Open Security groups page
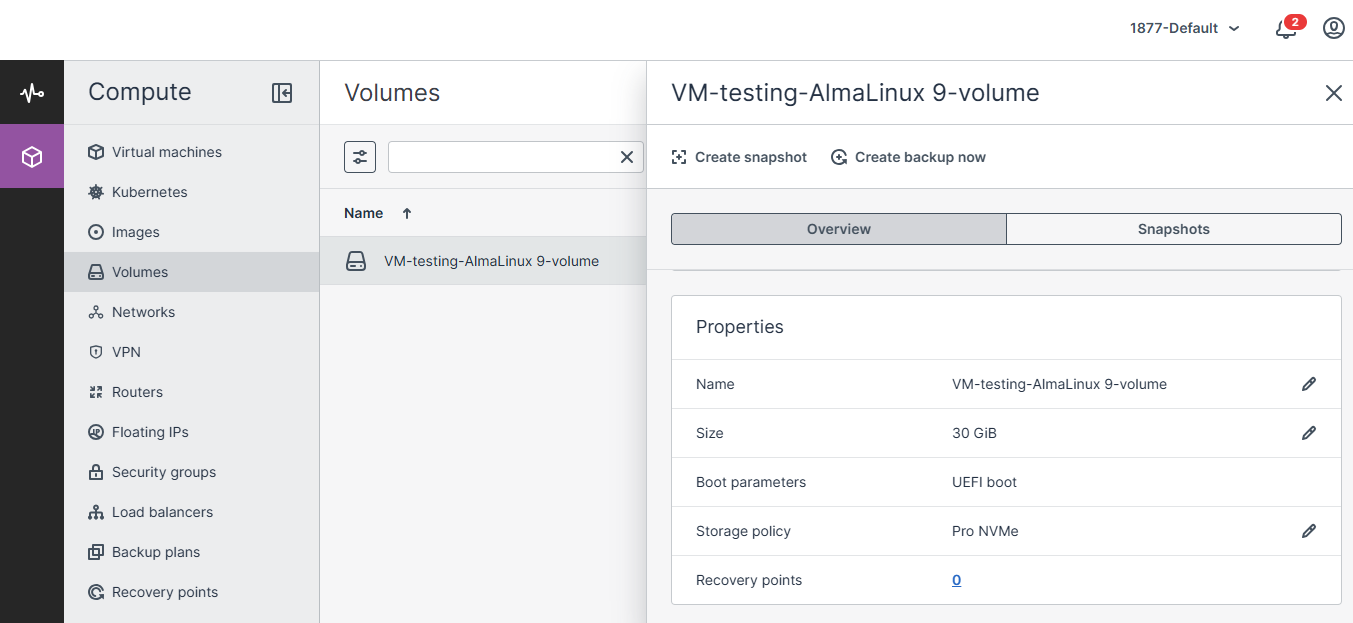This screenshot has height=623, width=1353. pyautogui.click(x=192, y=472)
